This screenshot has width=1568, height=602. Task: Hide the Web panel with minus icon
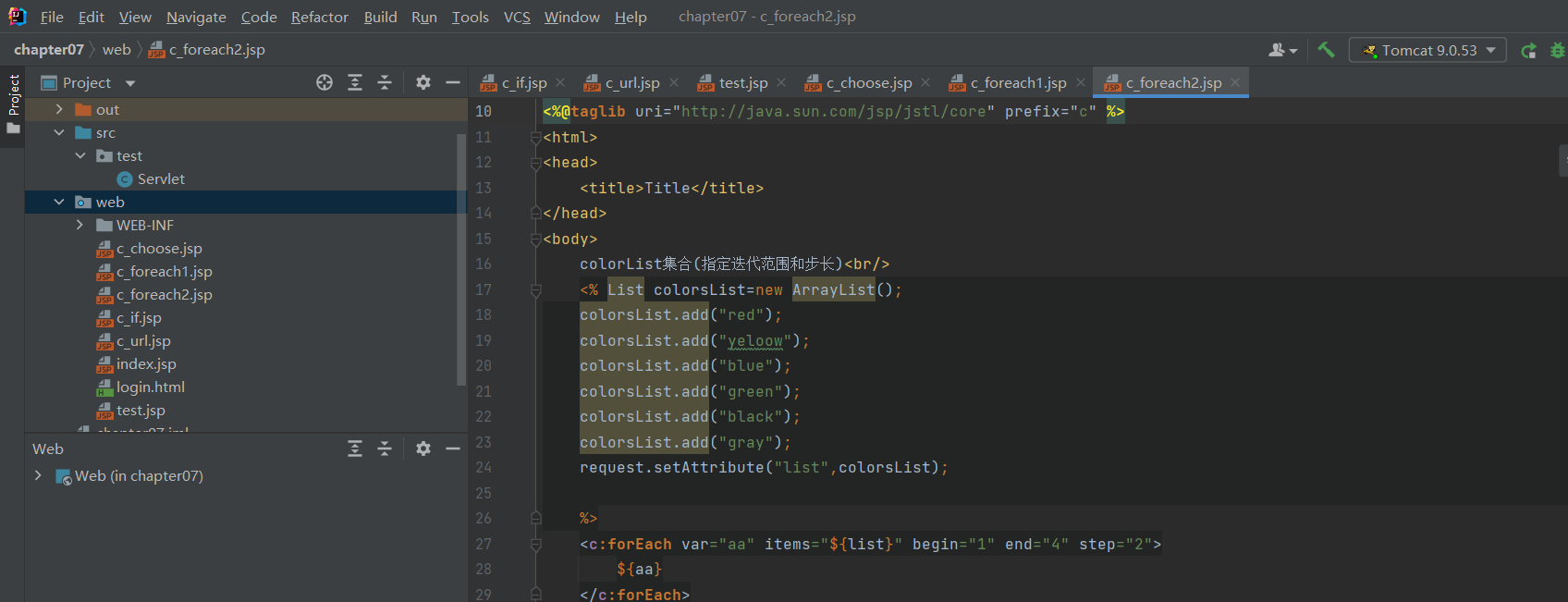click(x=453, y=448)
